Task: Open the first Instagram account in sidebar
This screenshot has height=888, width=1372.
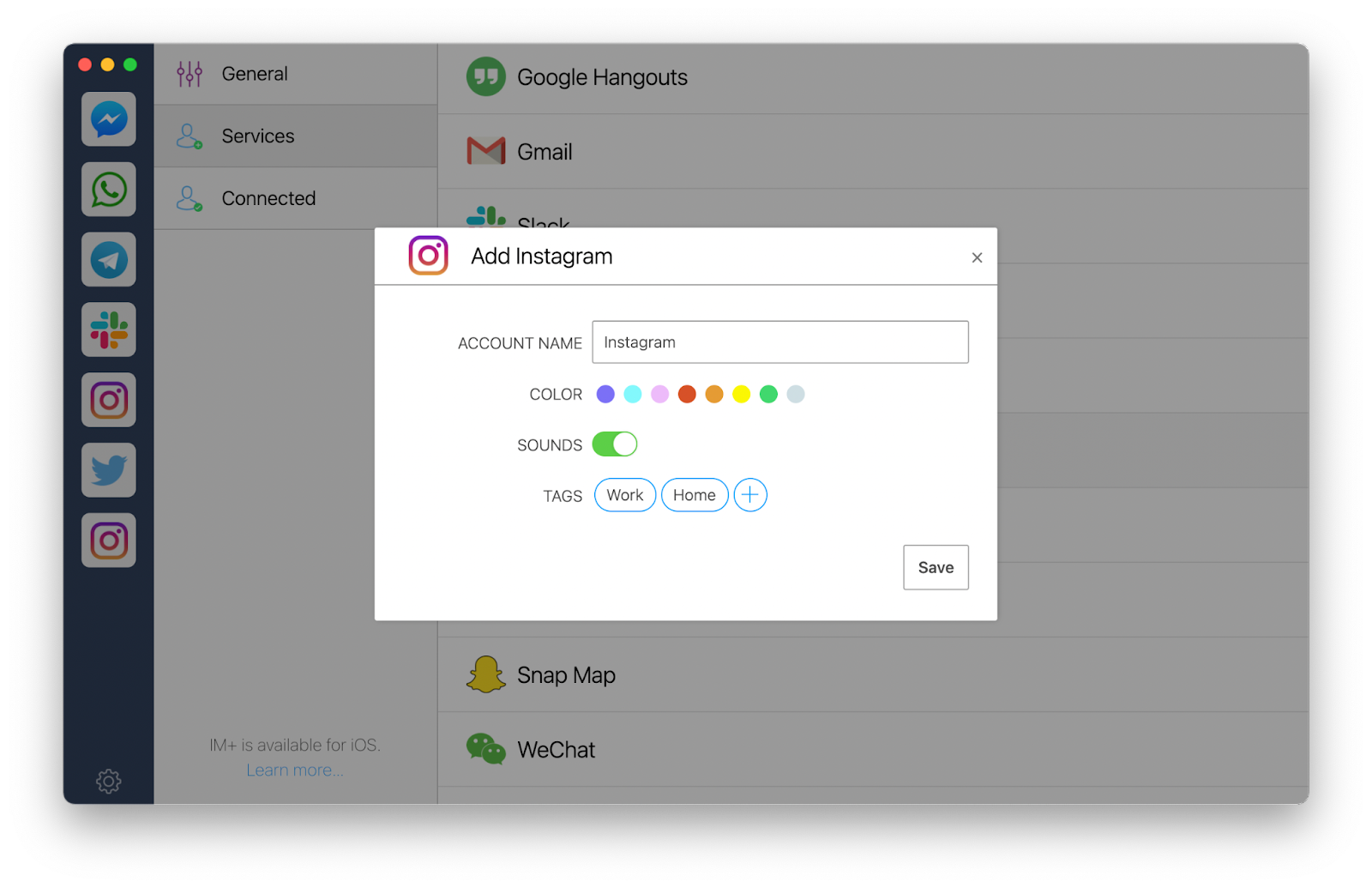Action: 108,400
